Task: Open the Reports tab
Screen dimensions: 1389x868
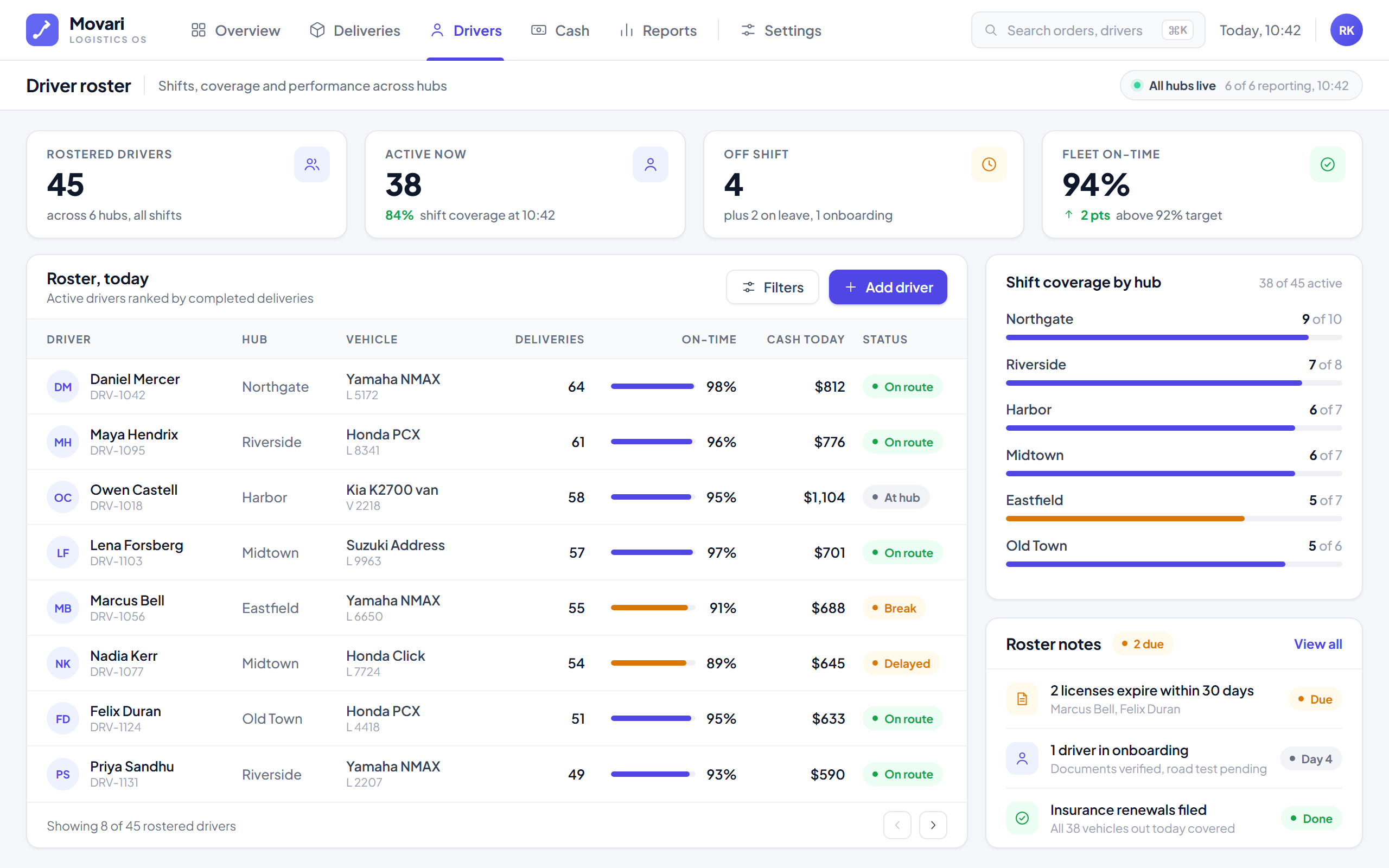Action: (x=658, y=30)
